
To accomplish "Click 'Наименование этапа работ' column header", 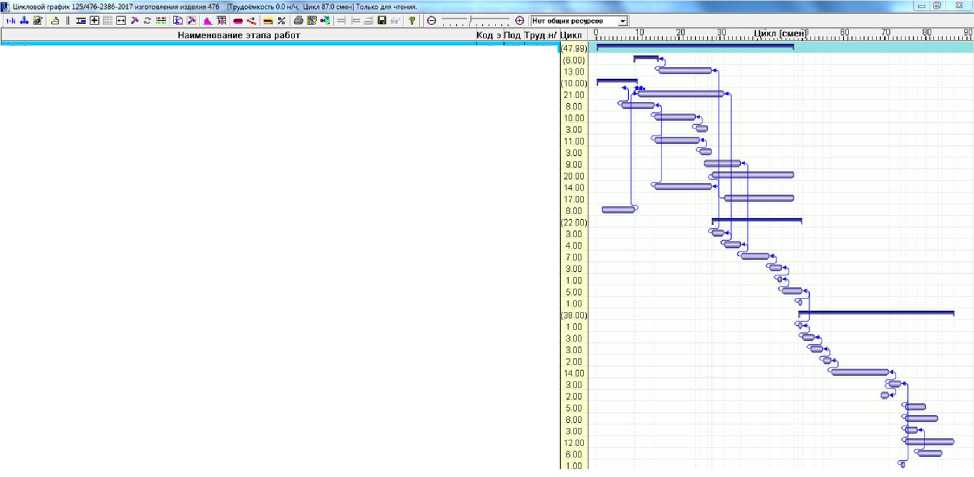I will pyautogui.click(x=238, y=35).
